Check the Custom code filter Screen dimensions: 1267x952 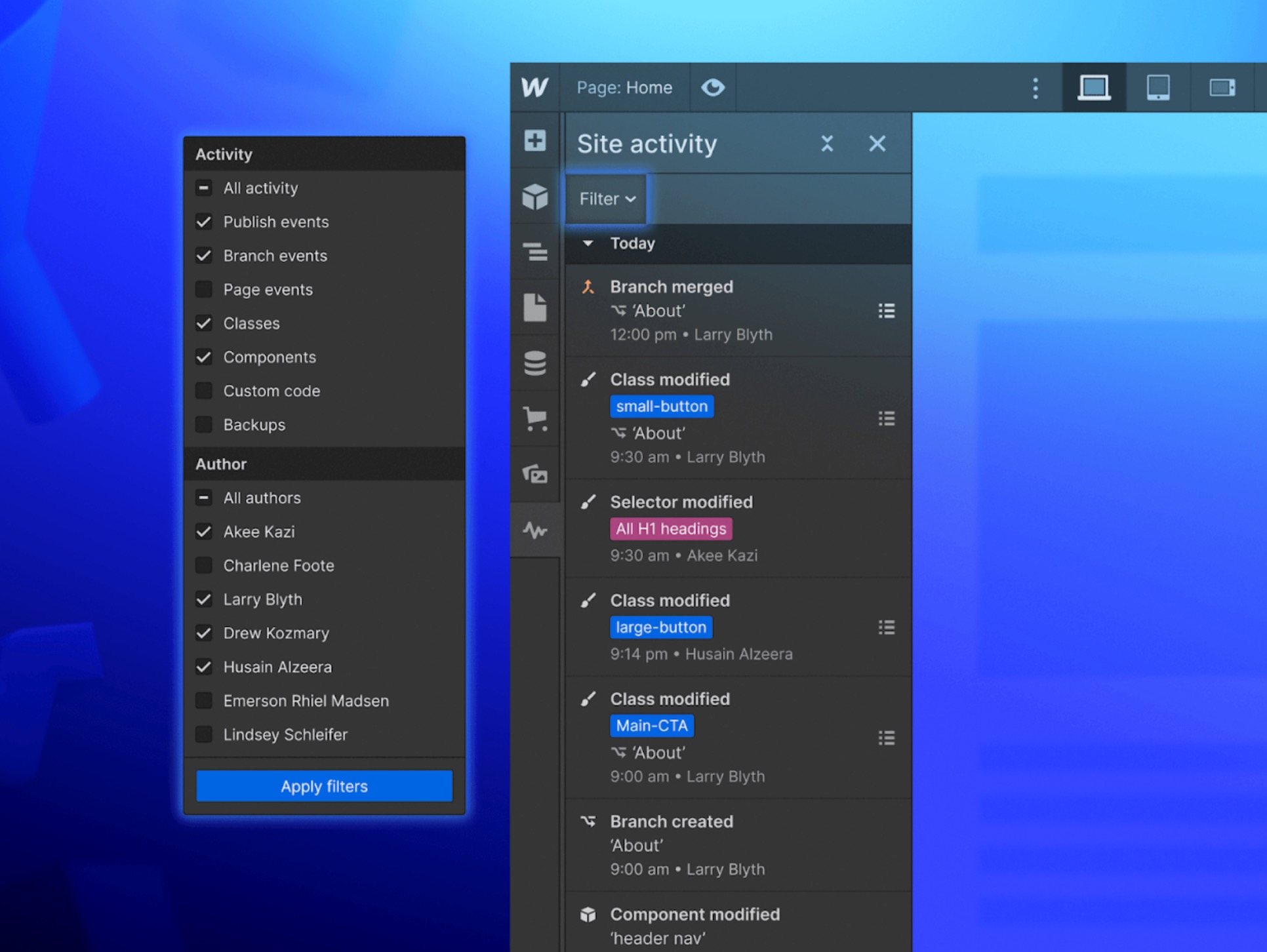tap(204, 391)
